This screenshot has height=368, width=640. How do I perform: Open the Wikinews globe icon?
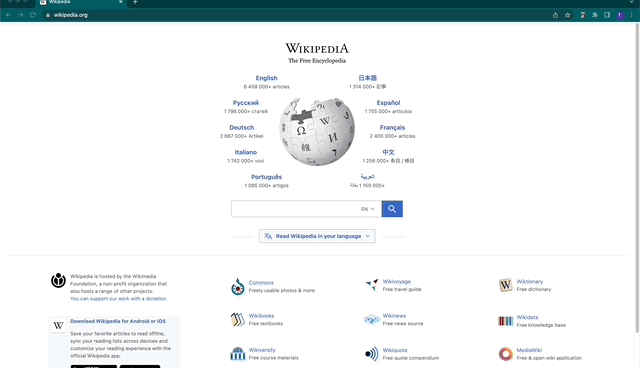371,319
